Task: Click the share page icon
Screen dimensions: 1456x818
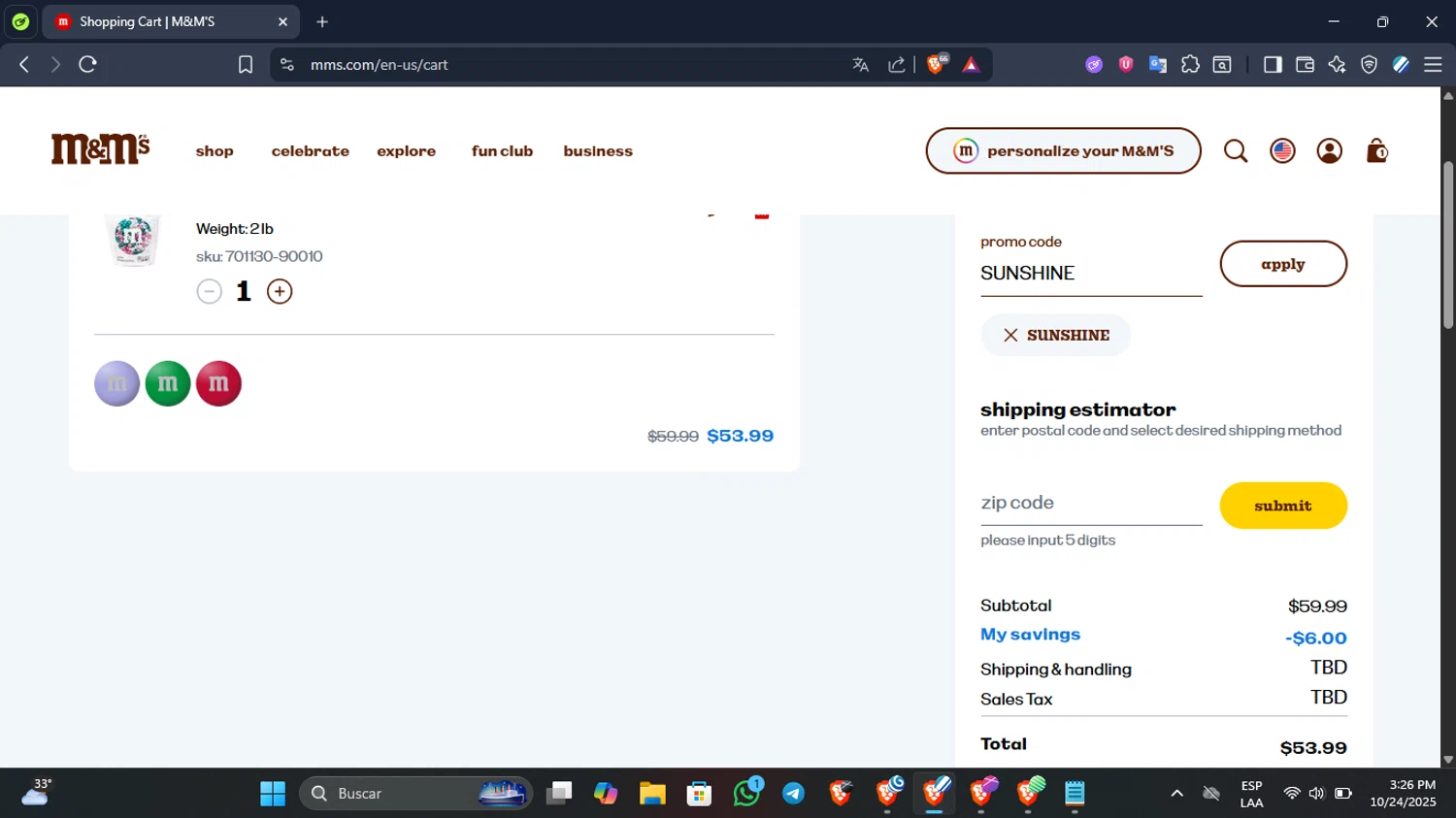Action: point(896,65)
